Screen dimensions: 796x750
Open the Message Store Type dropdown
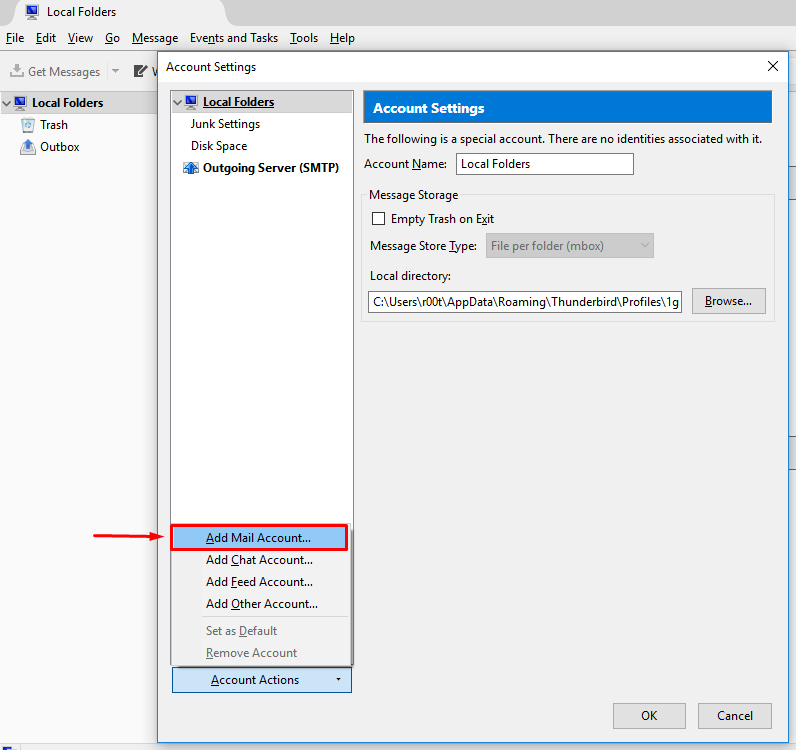(x=570, y=246)
